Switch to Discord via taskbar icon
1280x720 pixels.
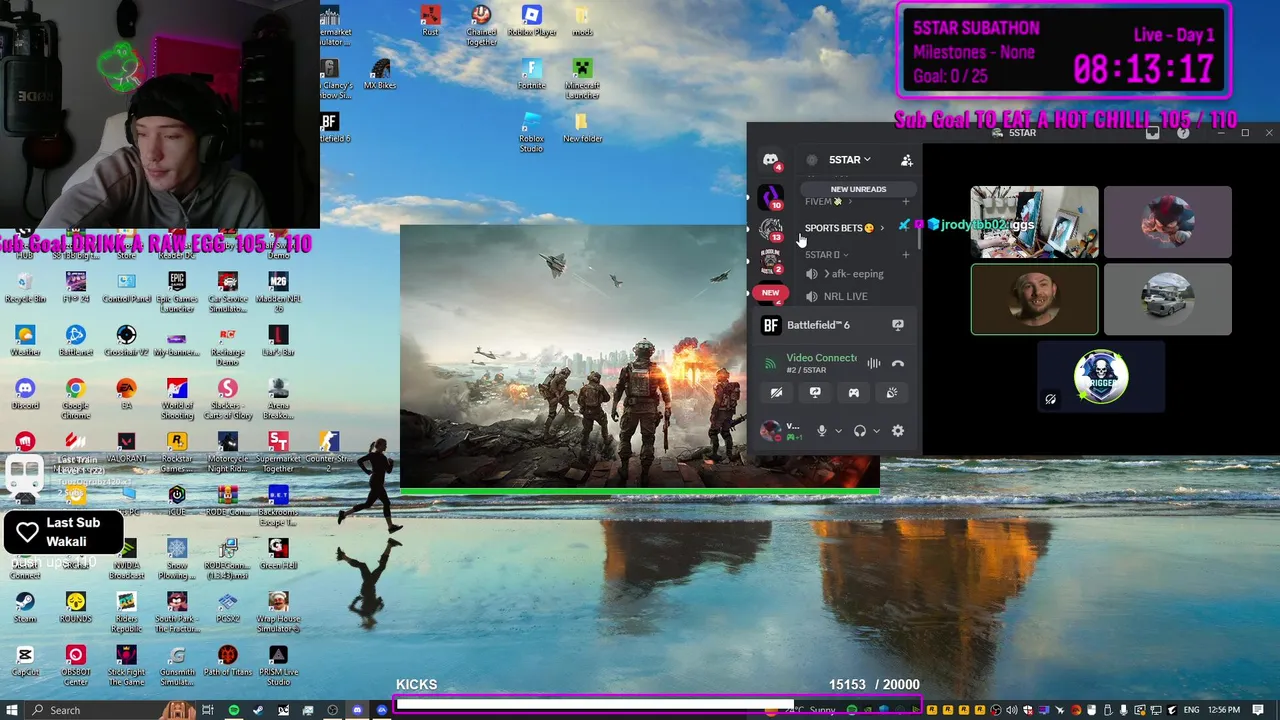[x=357, y=710]
